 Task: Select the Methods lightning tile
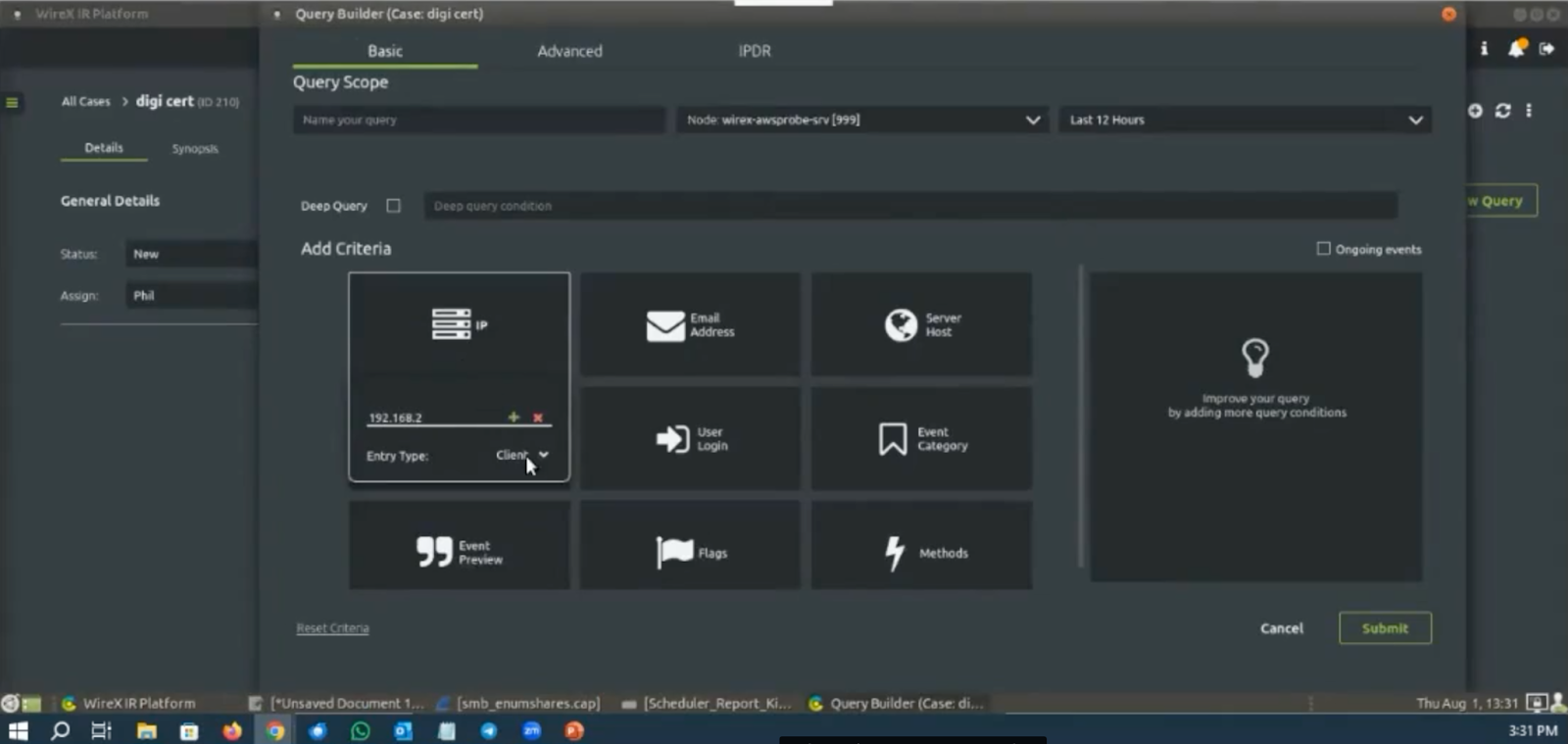point(921,546)
